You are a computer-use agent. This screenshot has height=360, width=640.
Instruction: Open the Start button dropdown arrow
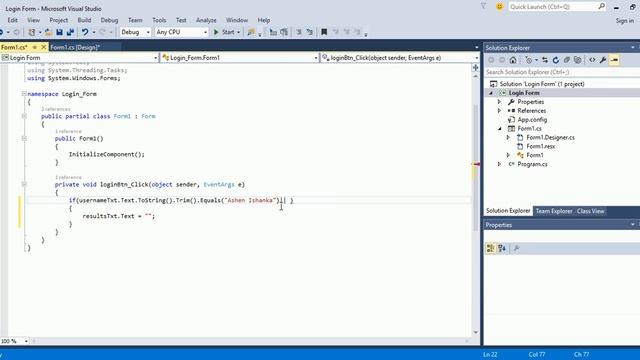click(x=238, y=32)
